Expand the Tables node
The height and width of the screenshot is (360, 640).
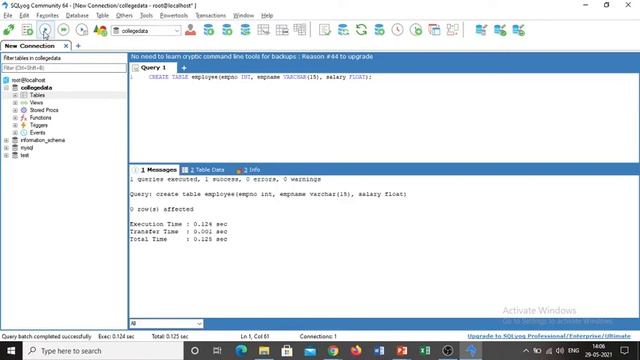click(15, 95)
